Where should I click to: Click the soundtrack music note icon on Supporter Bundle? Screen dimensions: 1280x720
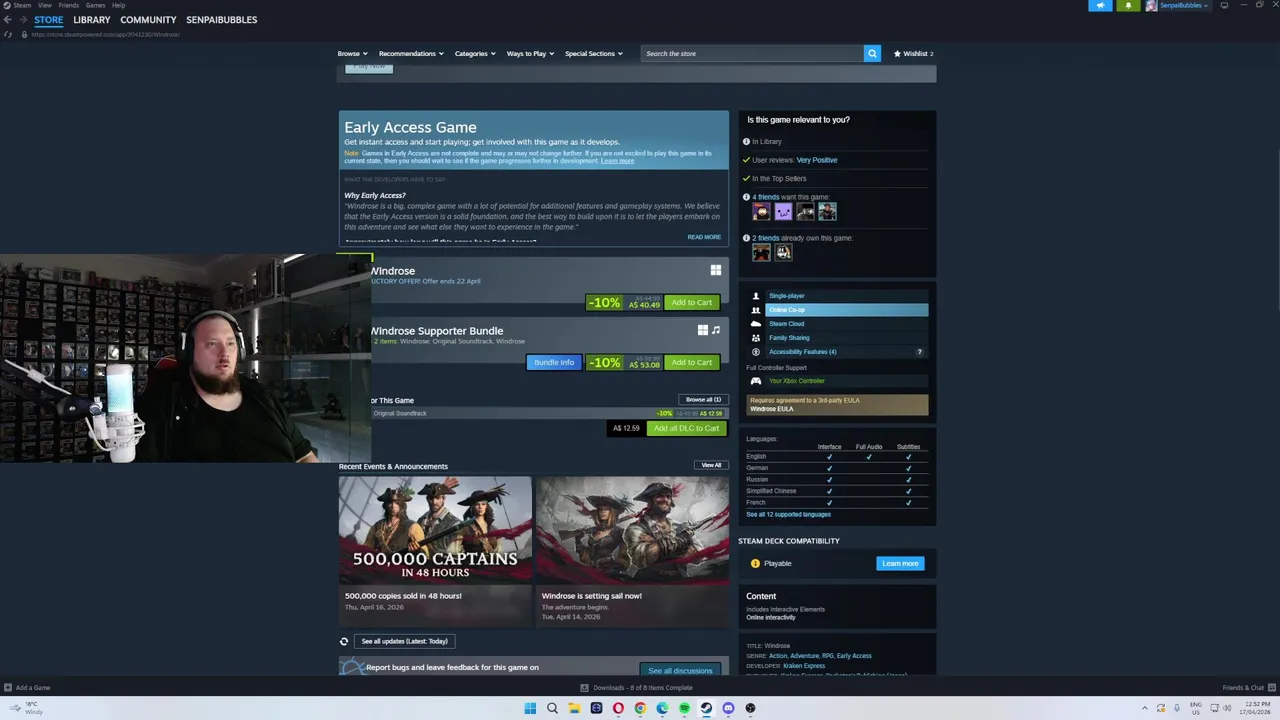coord(716,330)
